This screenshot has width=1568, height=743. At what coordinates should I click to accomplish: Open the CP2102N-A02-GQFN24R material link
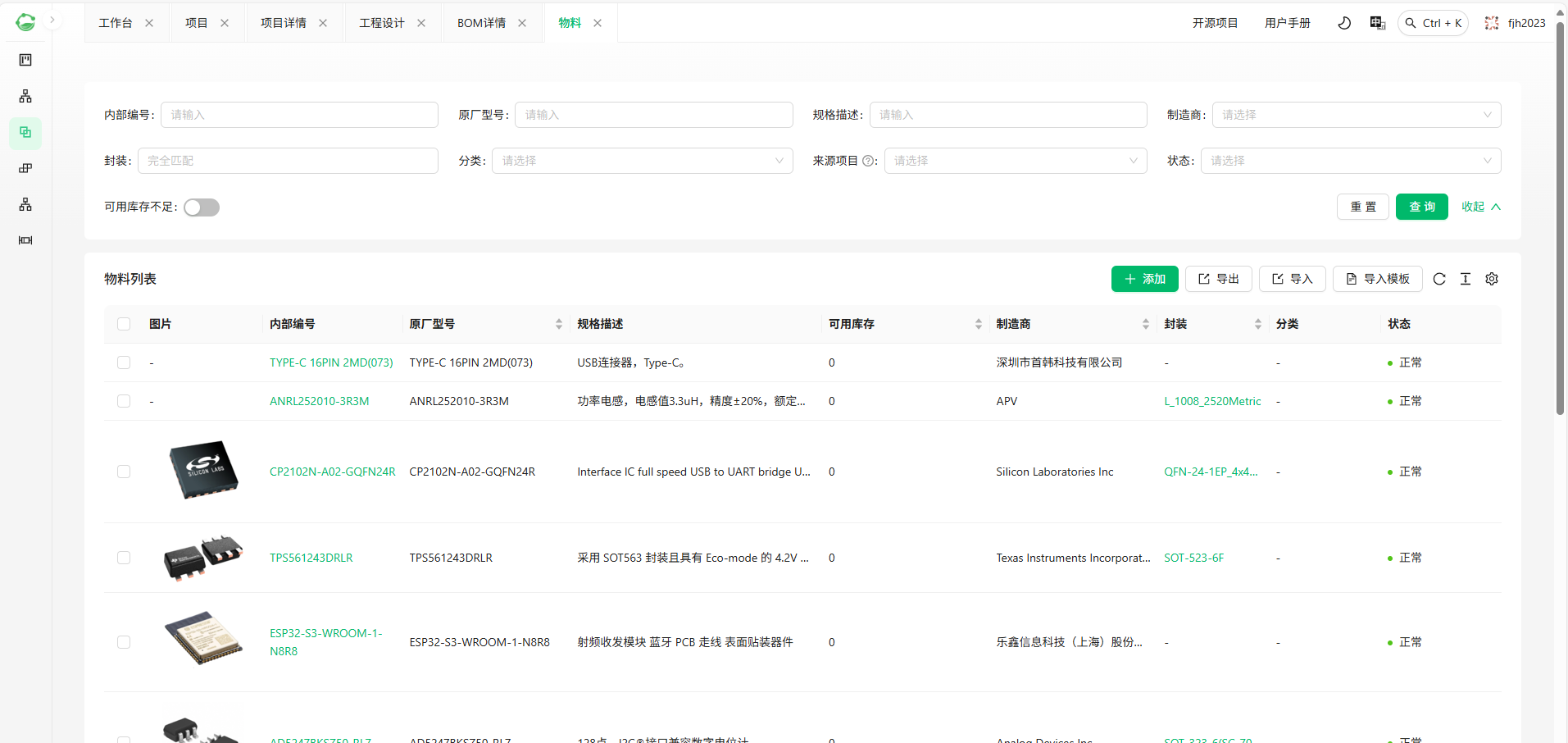point(332,472)
